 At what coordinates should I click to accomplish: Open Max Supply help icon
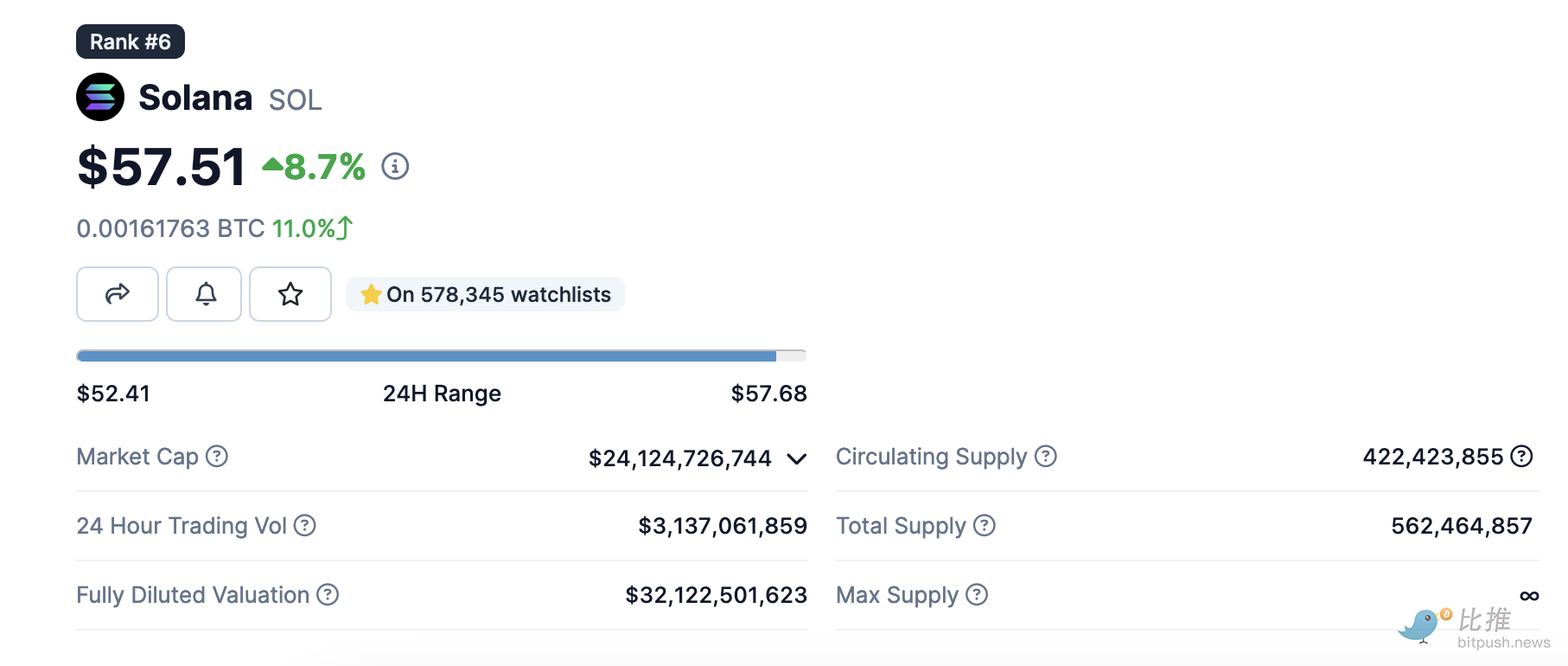pos(977,594)
